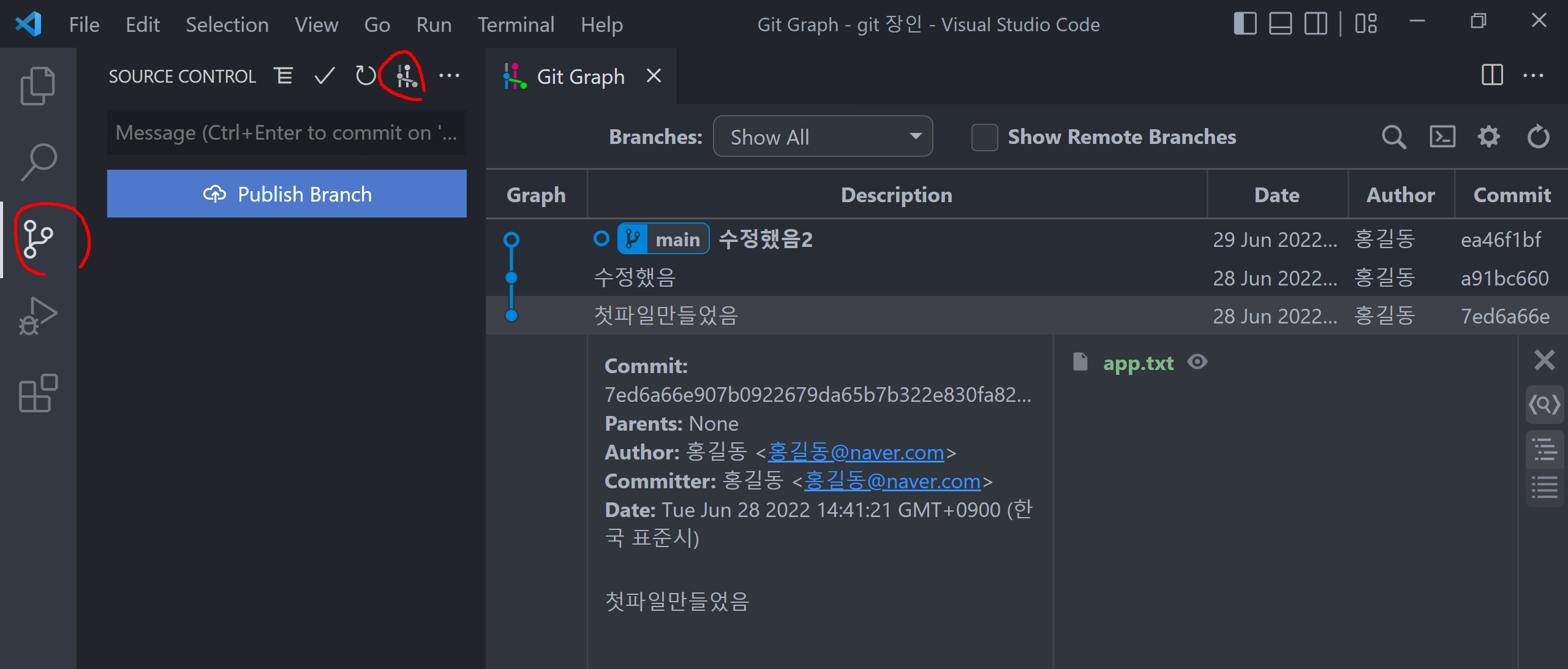Open the Extensions view icon

pos(38,393)
